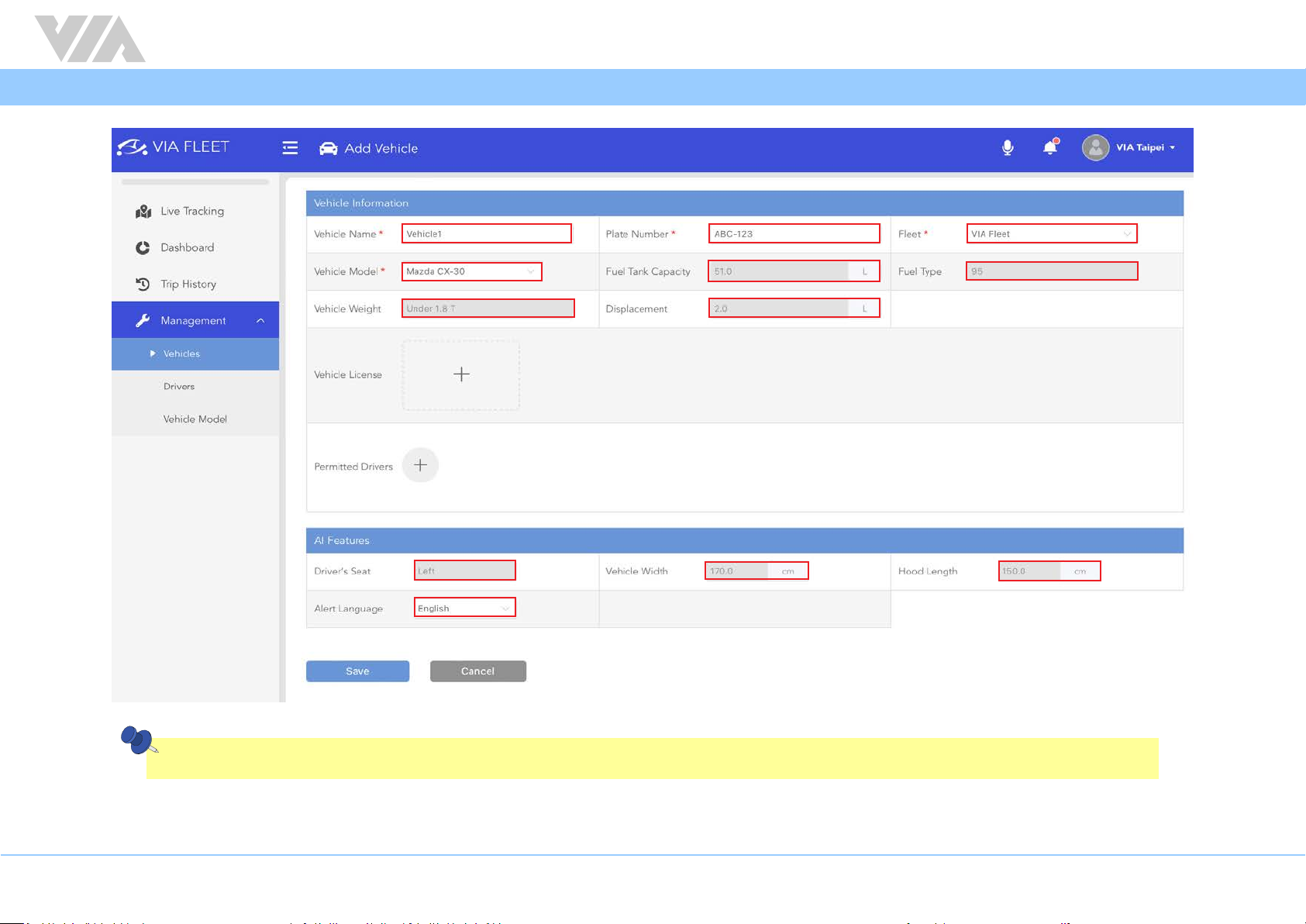Screen dimensions: 1306x924
Task: Toggle the hamburger sidebar menu icon
Action: pyautogui.click(x=290, y=147)
